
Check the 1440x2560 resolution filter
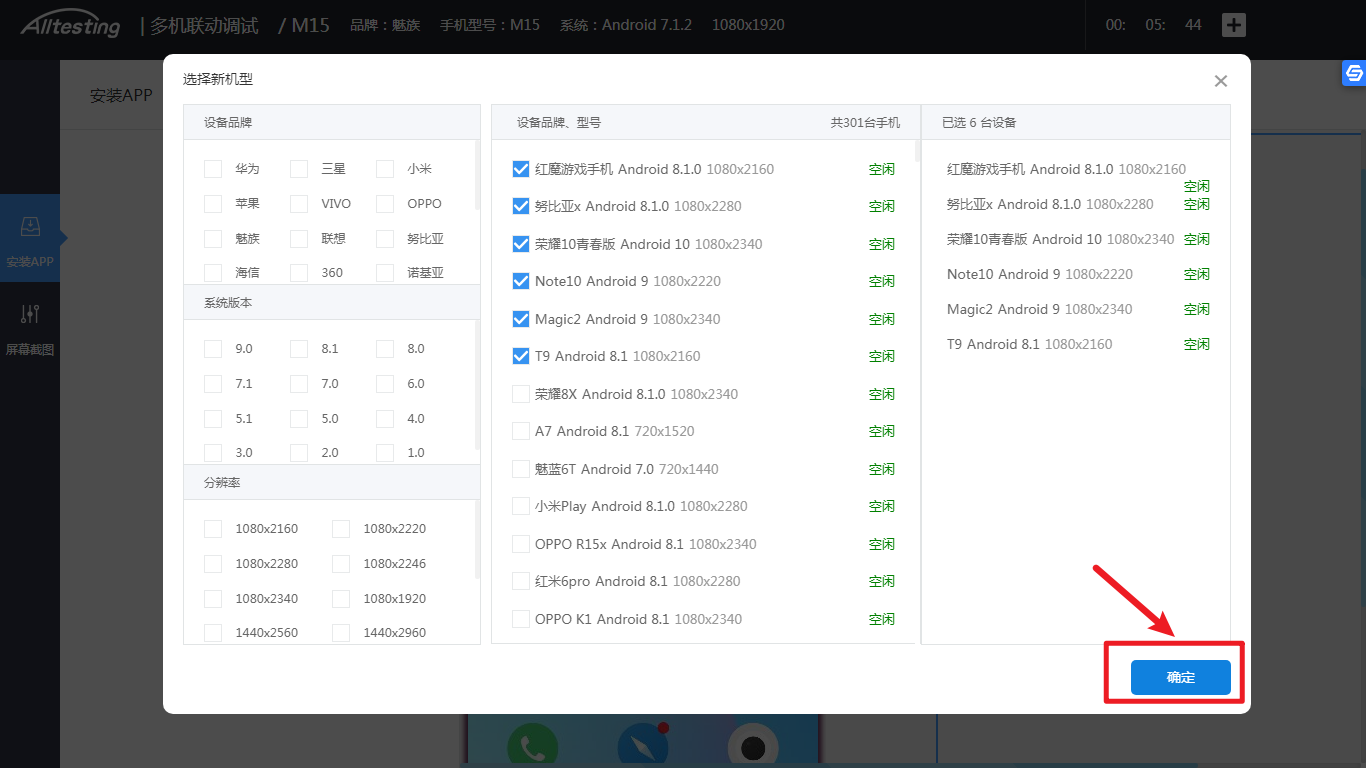tap(213, 633)
